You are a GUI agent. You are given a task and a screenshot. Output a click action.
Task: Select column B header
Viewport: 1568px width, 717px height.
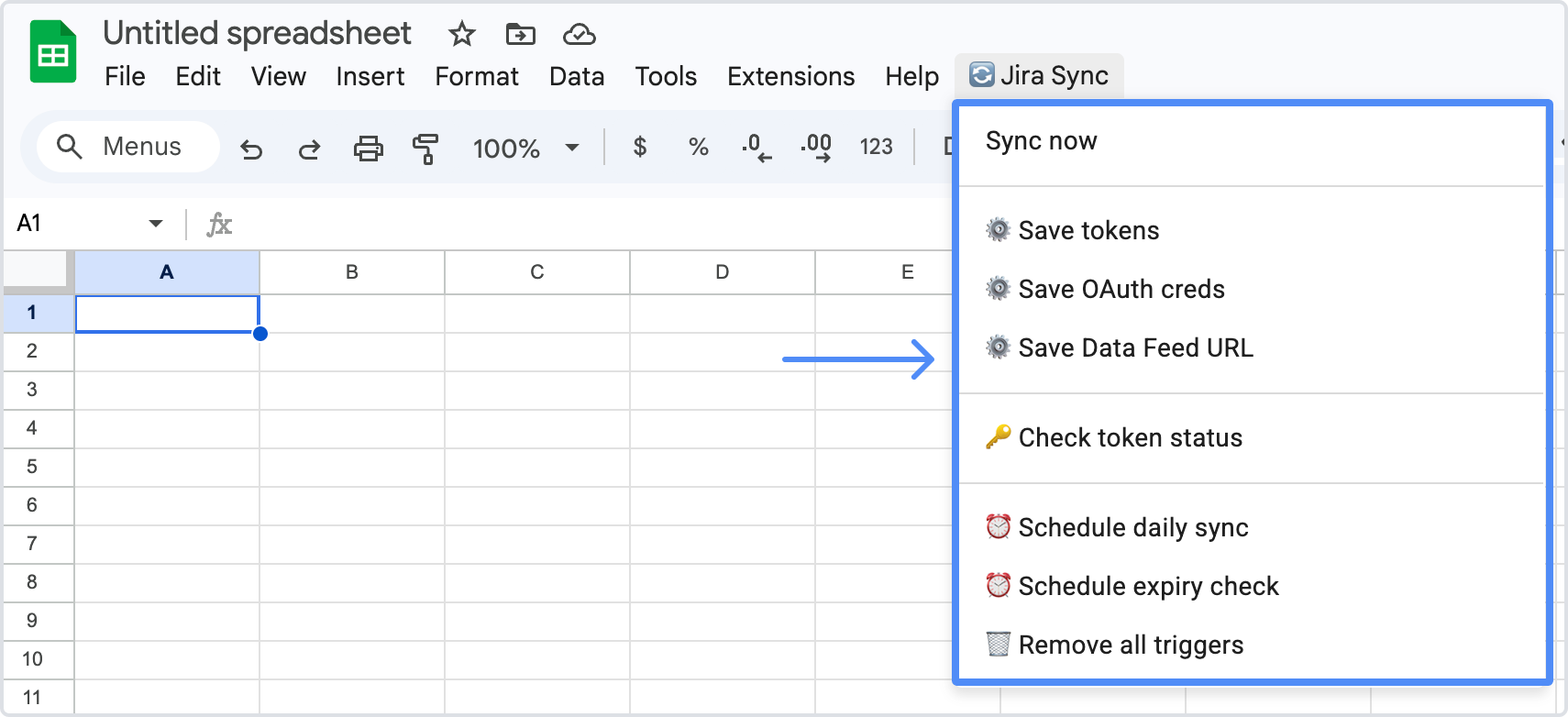[352, 272]
